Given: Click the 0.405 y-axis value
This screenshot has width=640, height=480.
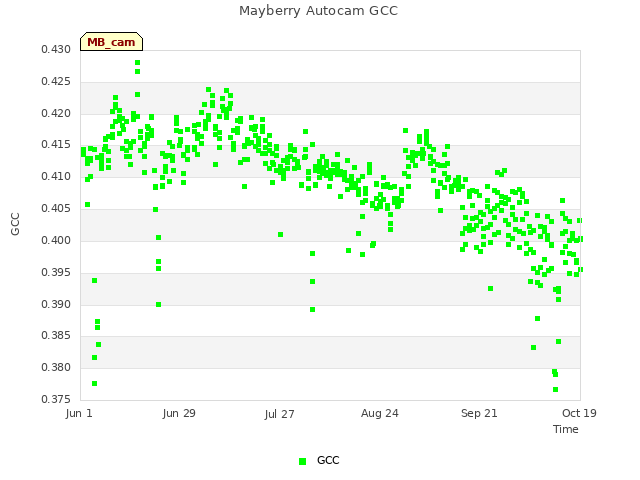Looking at the screenshot, I should (56, 208).
